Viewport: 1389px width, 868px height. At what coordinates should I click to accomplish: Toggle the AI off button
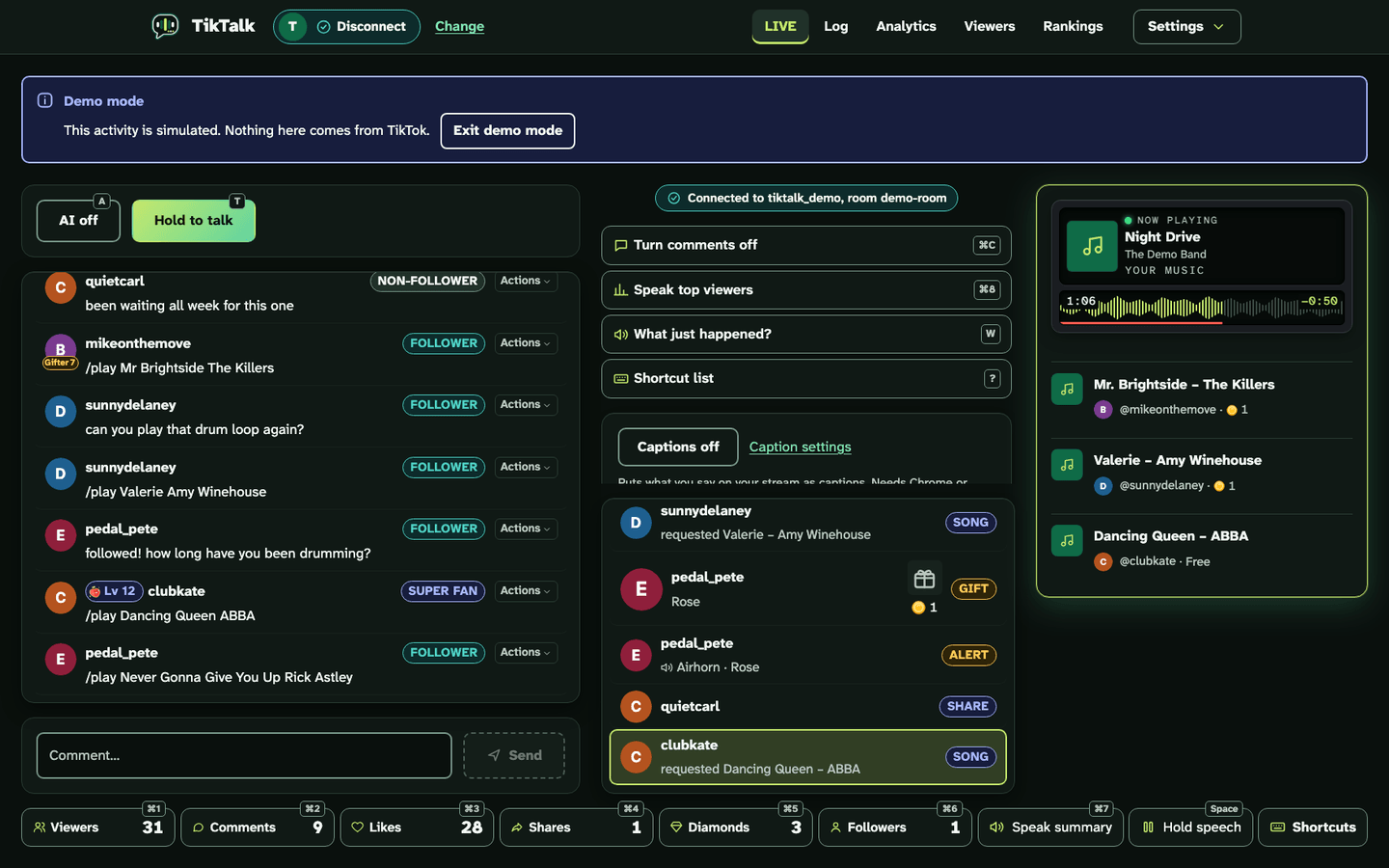click(x=78, y=221)
